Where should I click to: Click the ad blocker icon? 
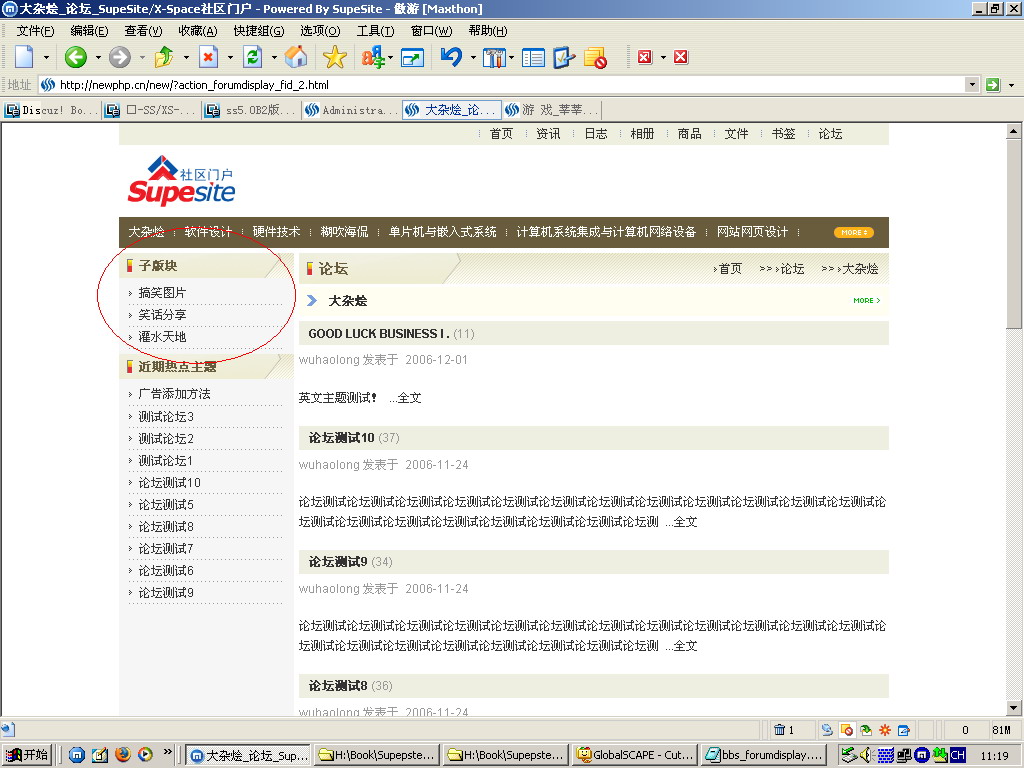click(x=596, y=57)
